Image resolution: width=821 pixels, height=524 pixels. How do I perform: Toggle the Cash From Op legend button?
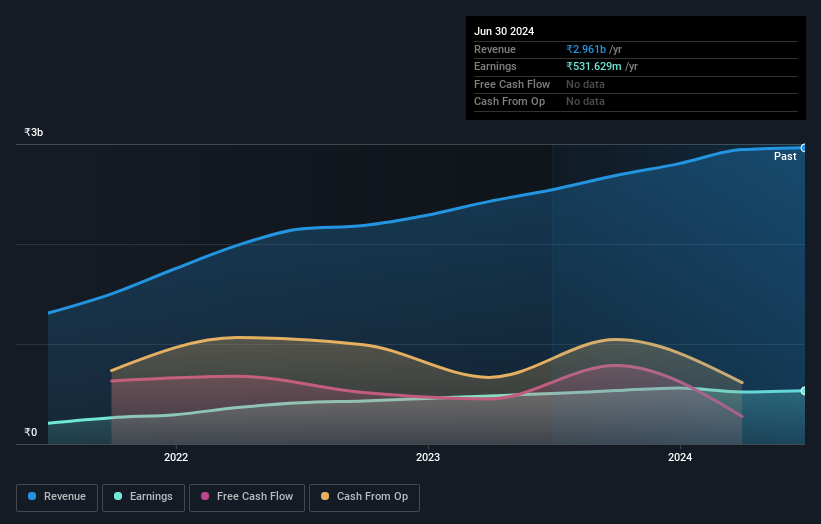(x=364, y=497)
